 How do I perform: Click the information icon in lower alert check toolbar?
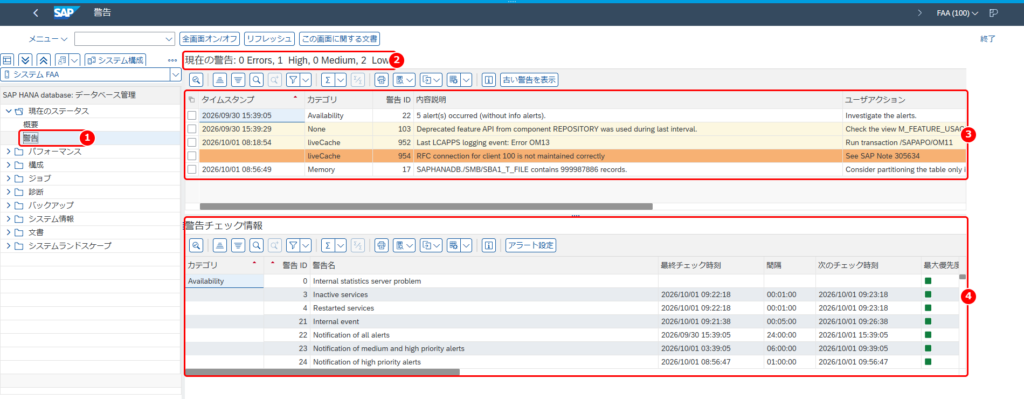pos(487,246)
